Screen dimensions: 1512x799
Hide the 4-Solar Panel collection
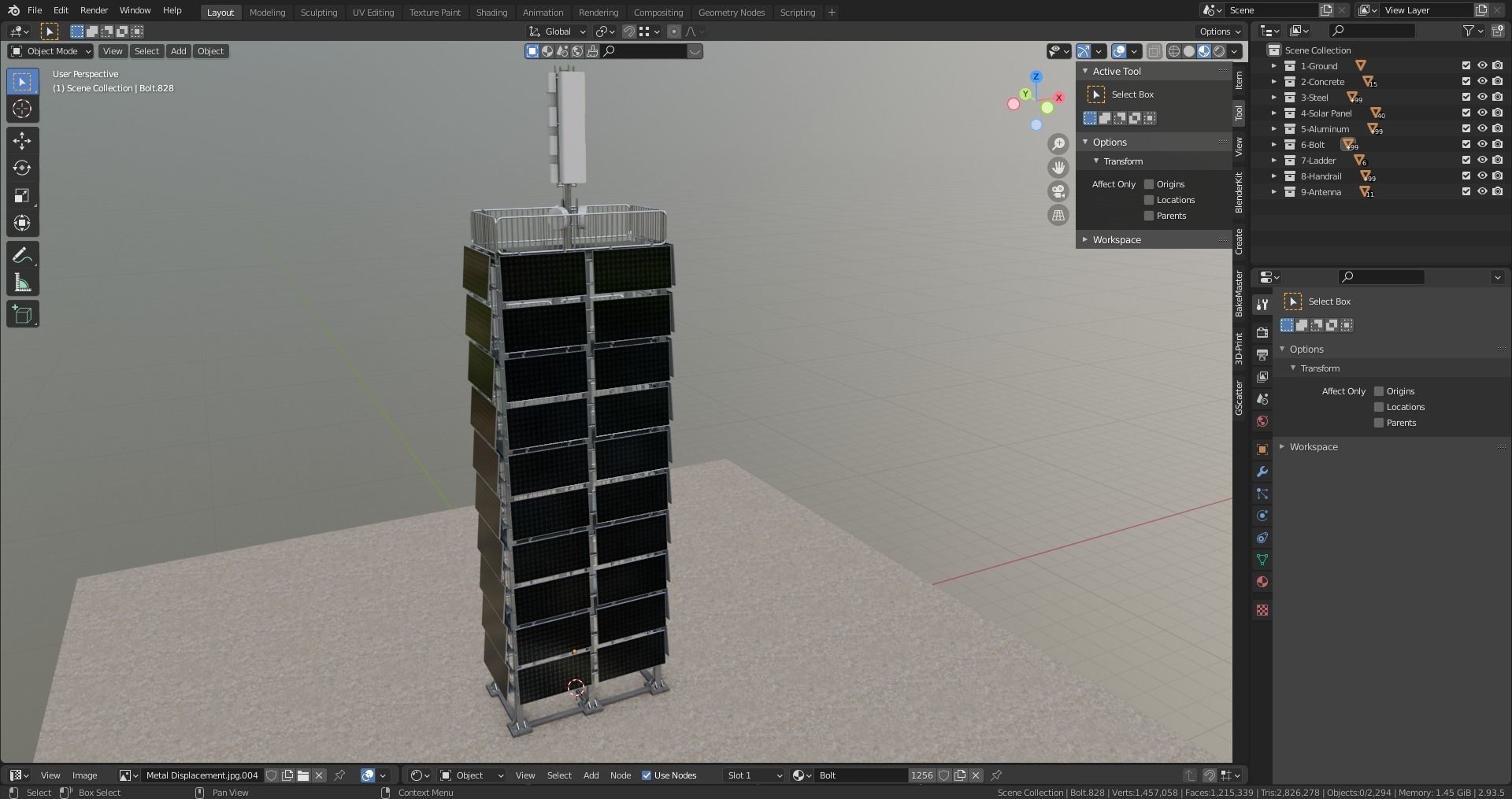pyautogui.click(x=1481, y=113)
